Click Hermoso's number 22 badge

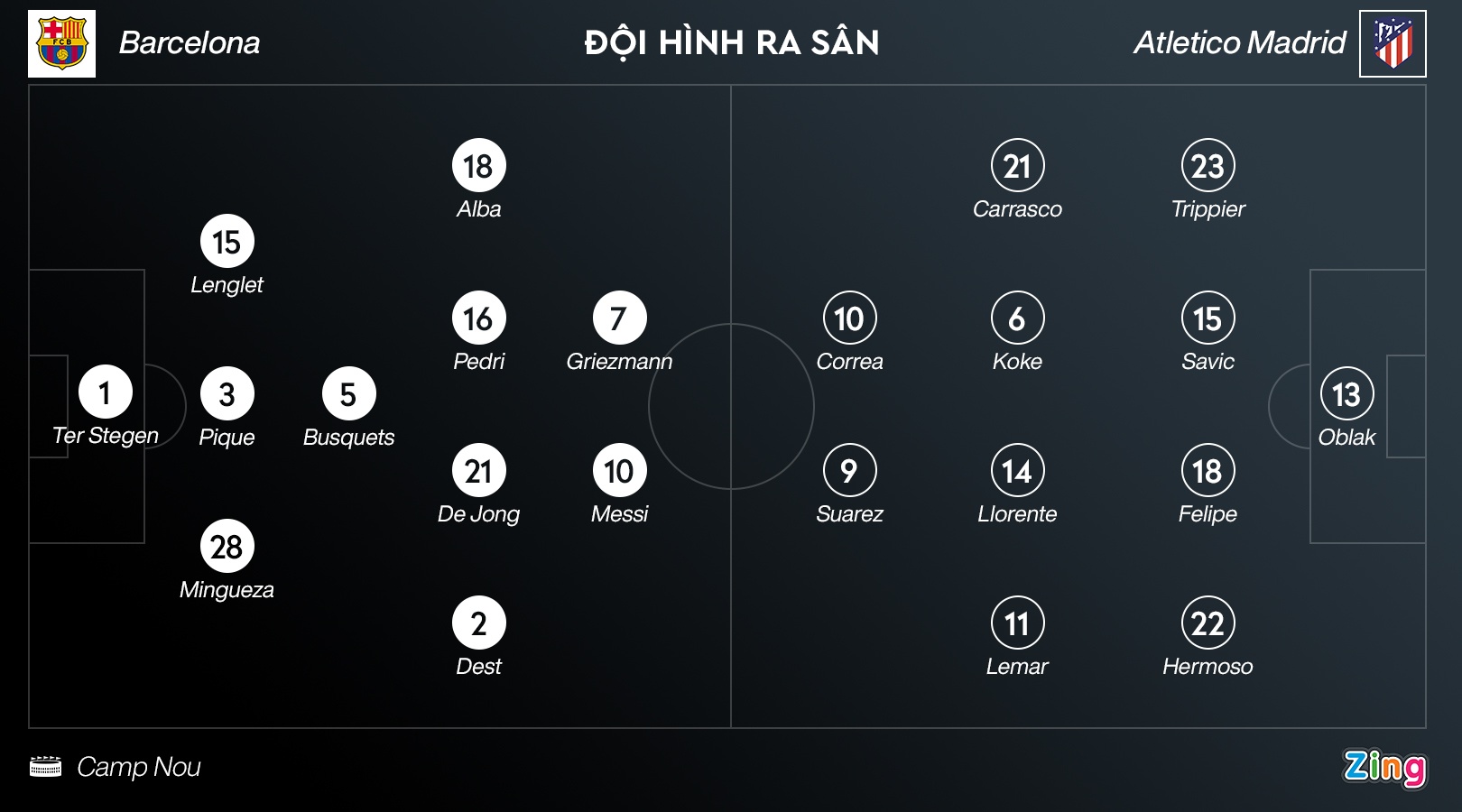pos(1208,623)
